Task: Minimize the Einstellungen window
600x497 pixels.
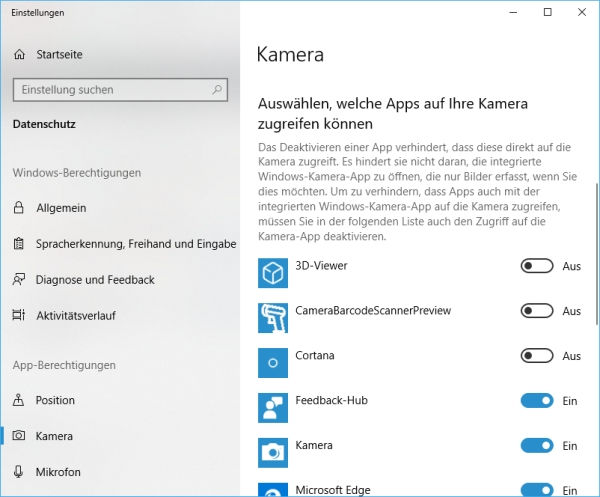Action: click(513, 12)
